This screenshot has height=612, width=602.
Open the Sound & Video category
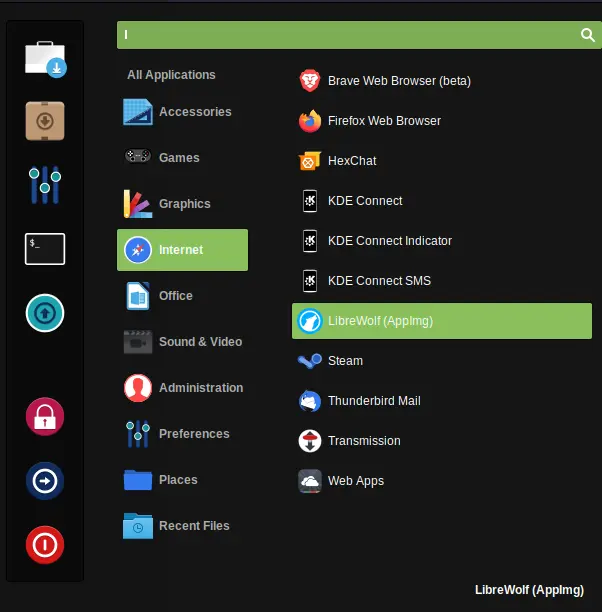click(x=182, y=342)
